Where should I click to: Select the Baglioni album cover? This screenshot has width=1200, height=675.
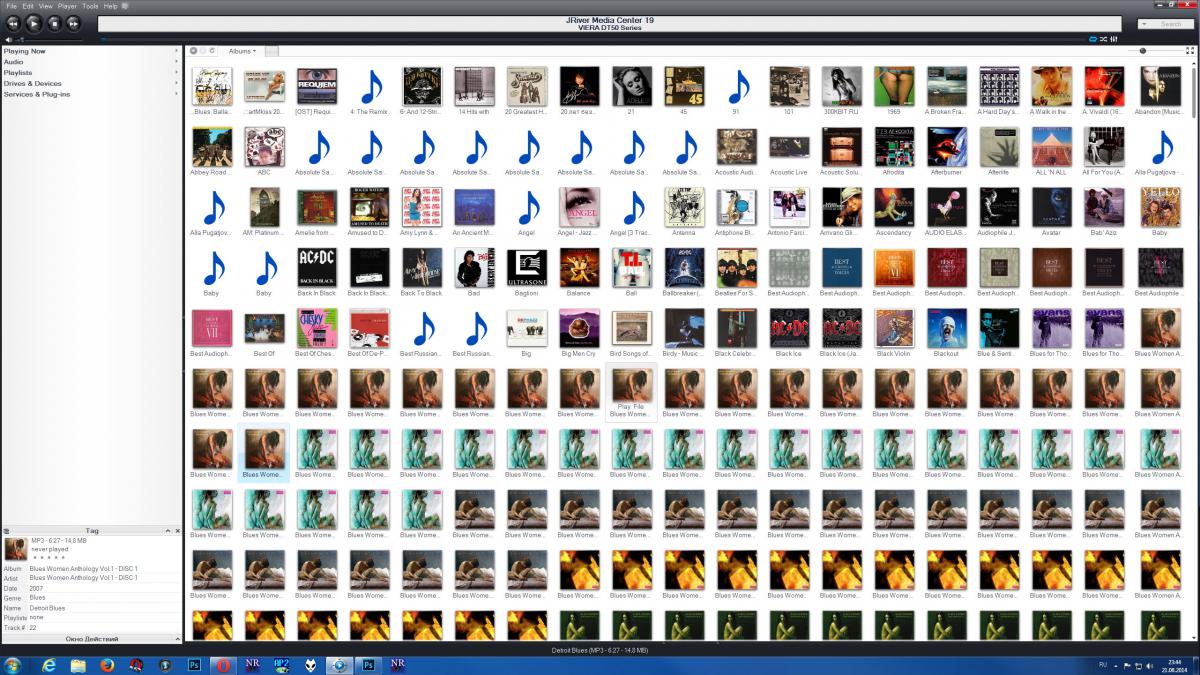[x=526, y=268]
